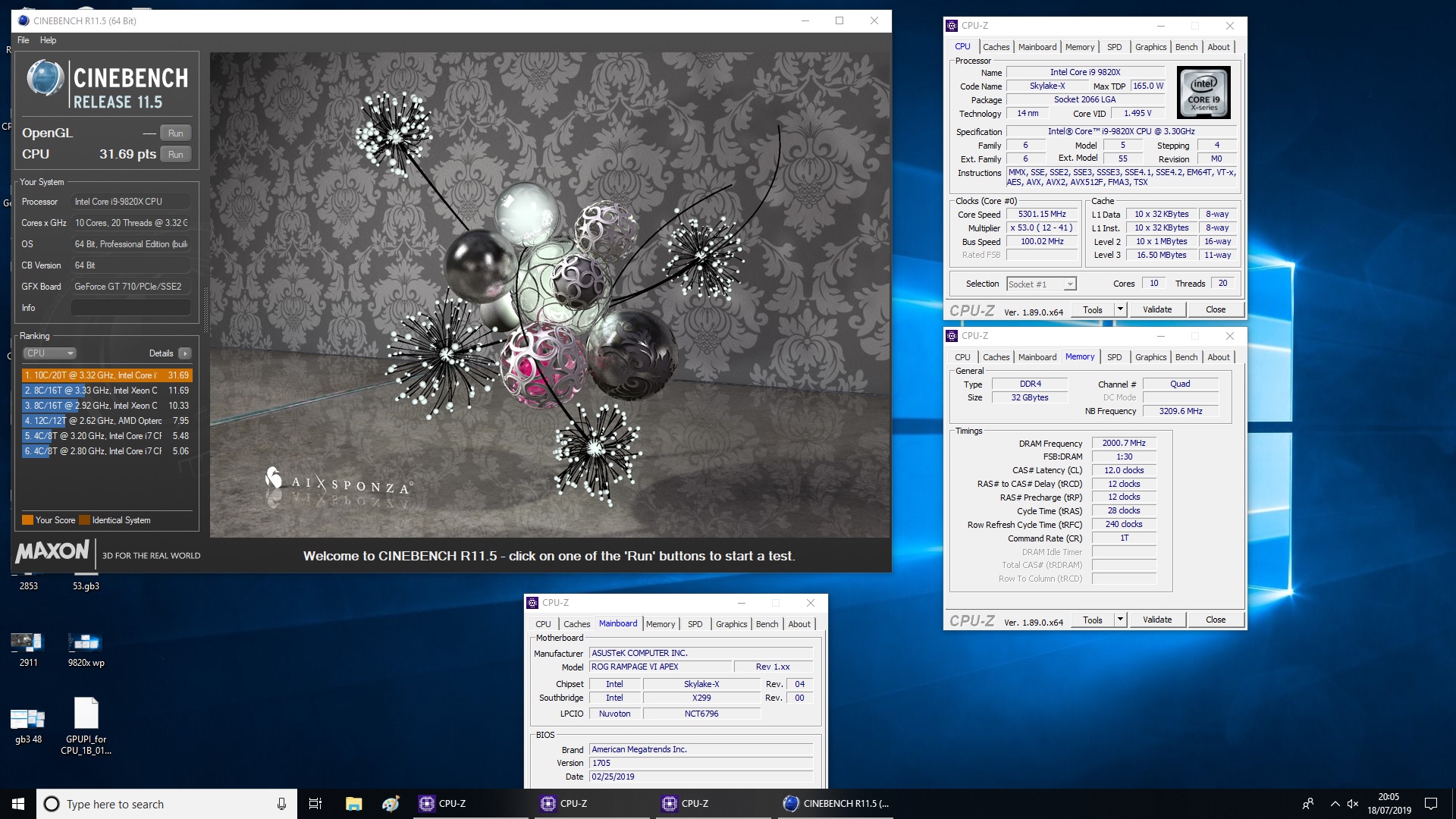The height and width of the screenshot is (819, 1456).
Task: Open File Explorer from the taskbar
Action: (x=353, y=804)
